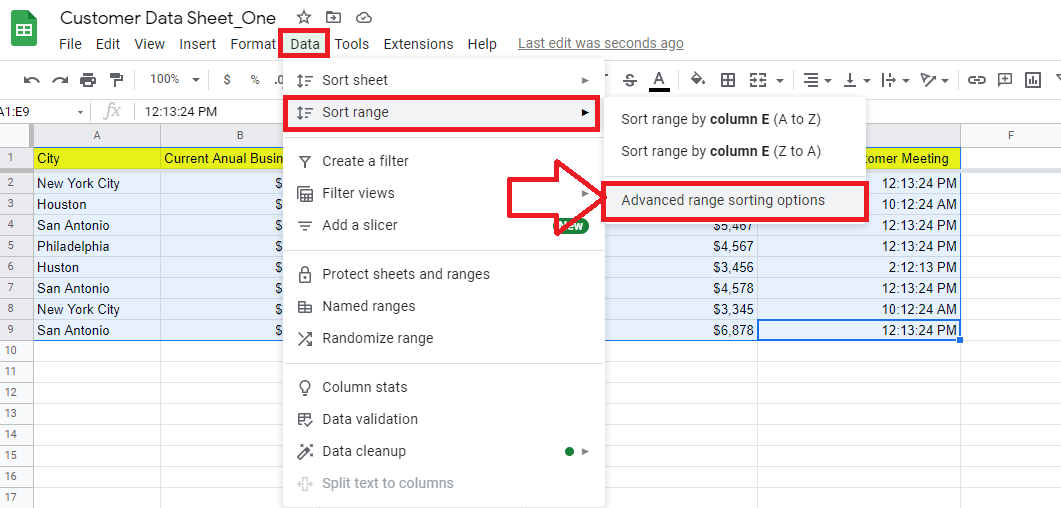Viewport: 1061px width, 508px height.
Task: Open the last edit history link
Action: pos(600,43)
